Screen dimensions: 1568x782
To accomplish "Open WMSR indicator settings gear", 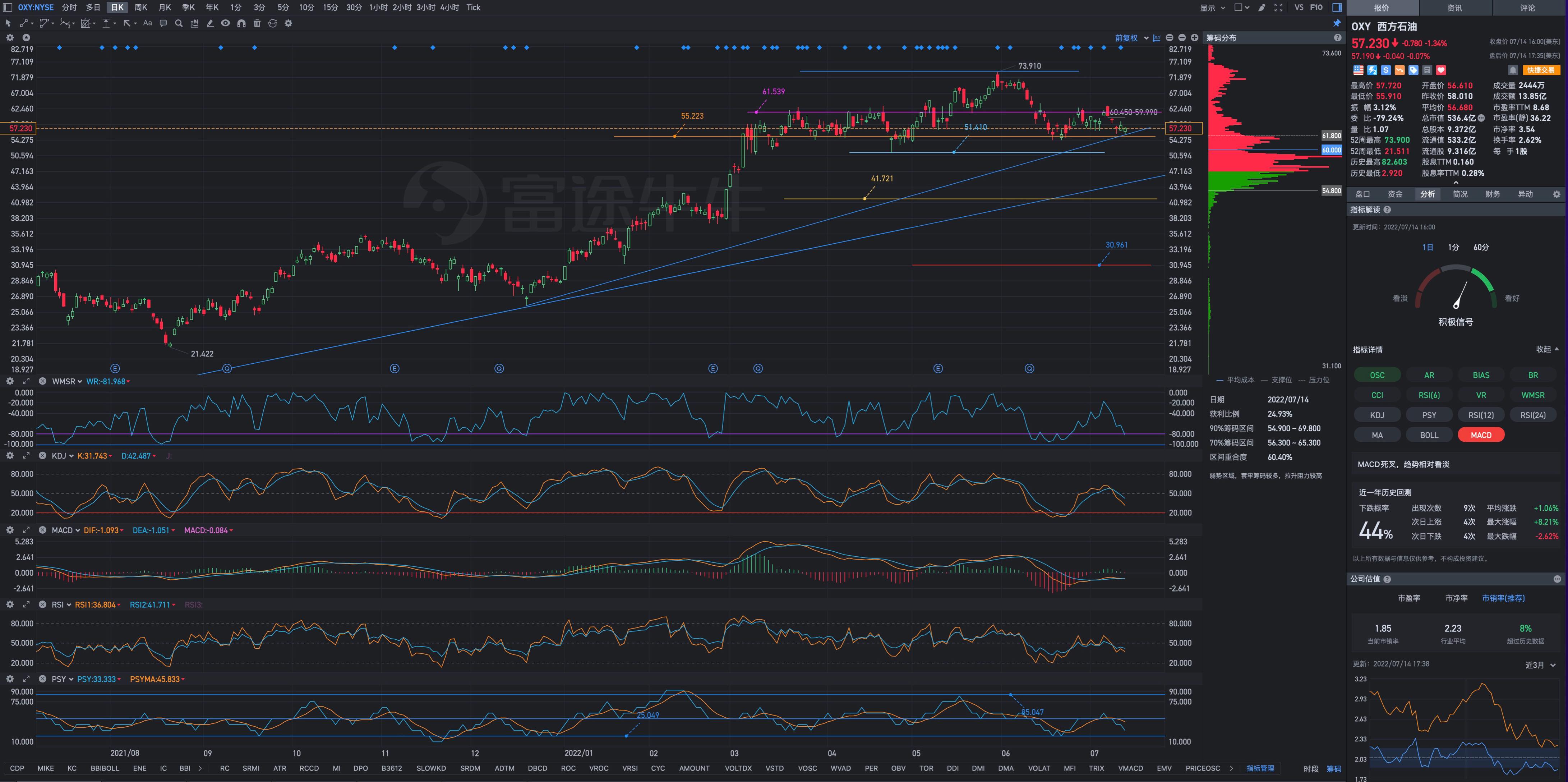I will (x=10, y=381).
